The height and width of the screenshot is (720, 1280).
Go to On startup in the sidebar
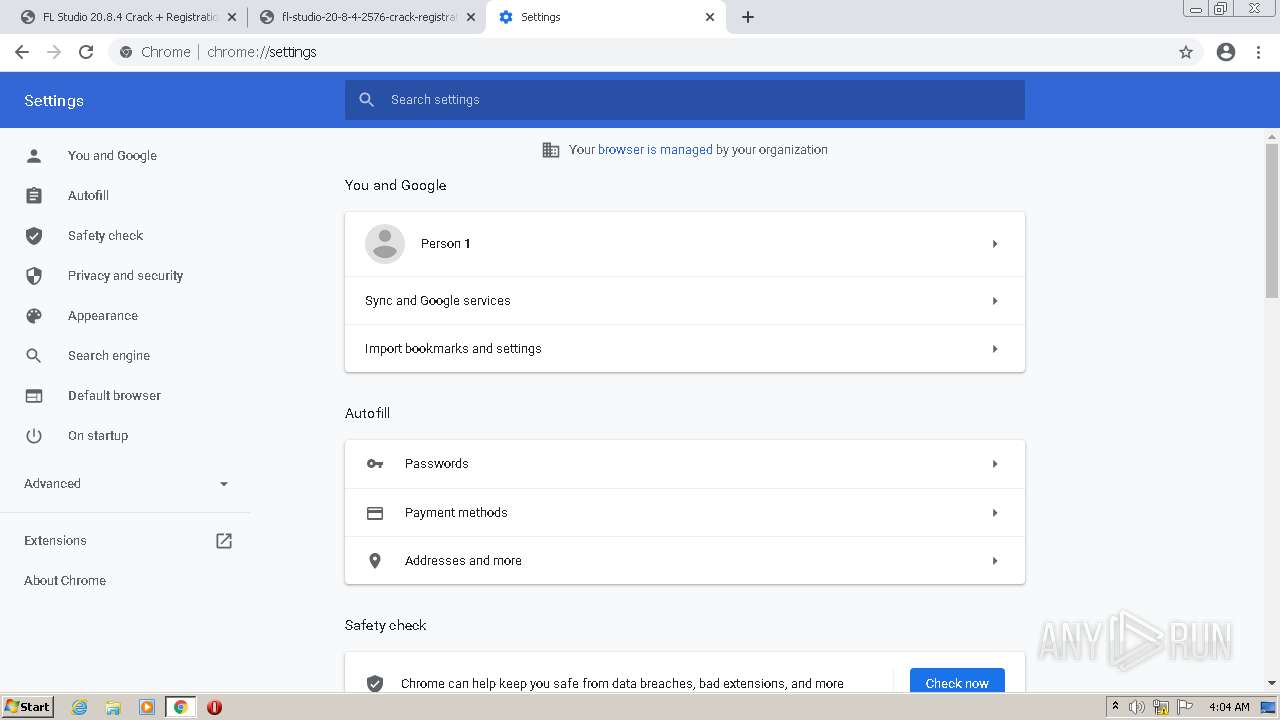click(98, 435)
